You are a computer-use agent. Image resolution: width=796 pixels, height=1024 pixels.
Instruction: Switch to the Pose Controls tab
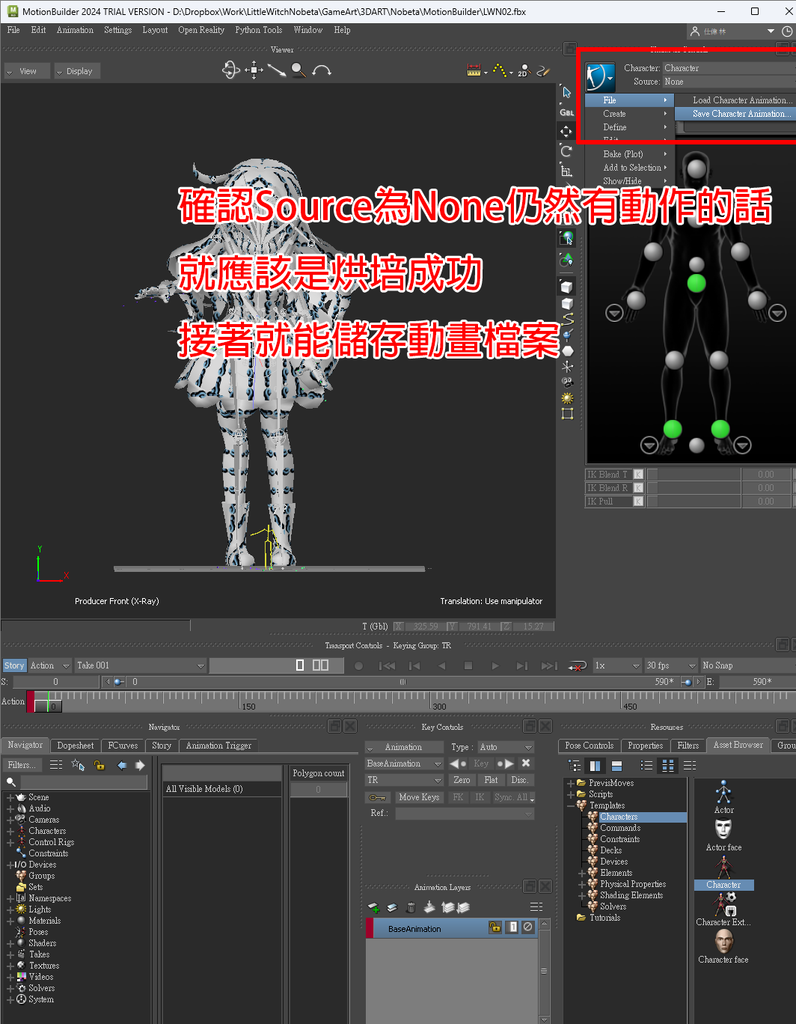pos(589,745)
